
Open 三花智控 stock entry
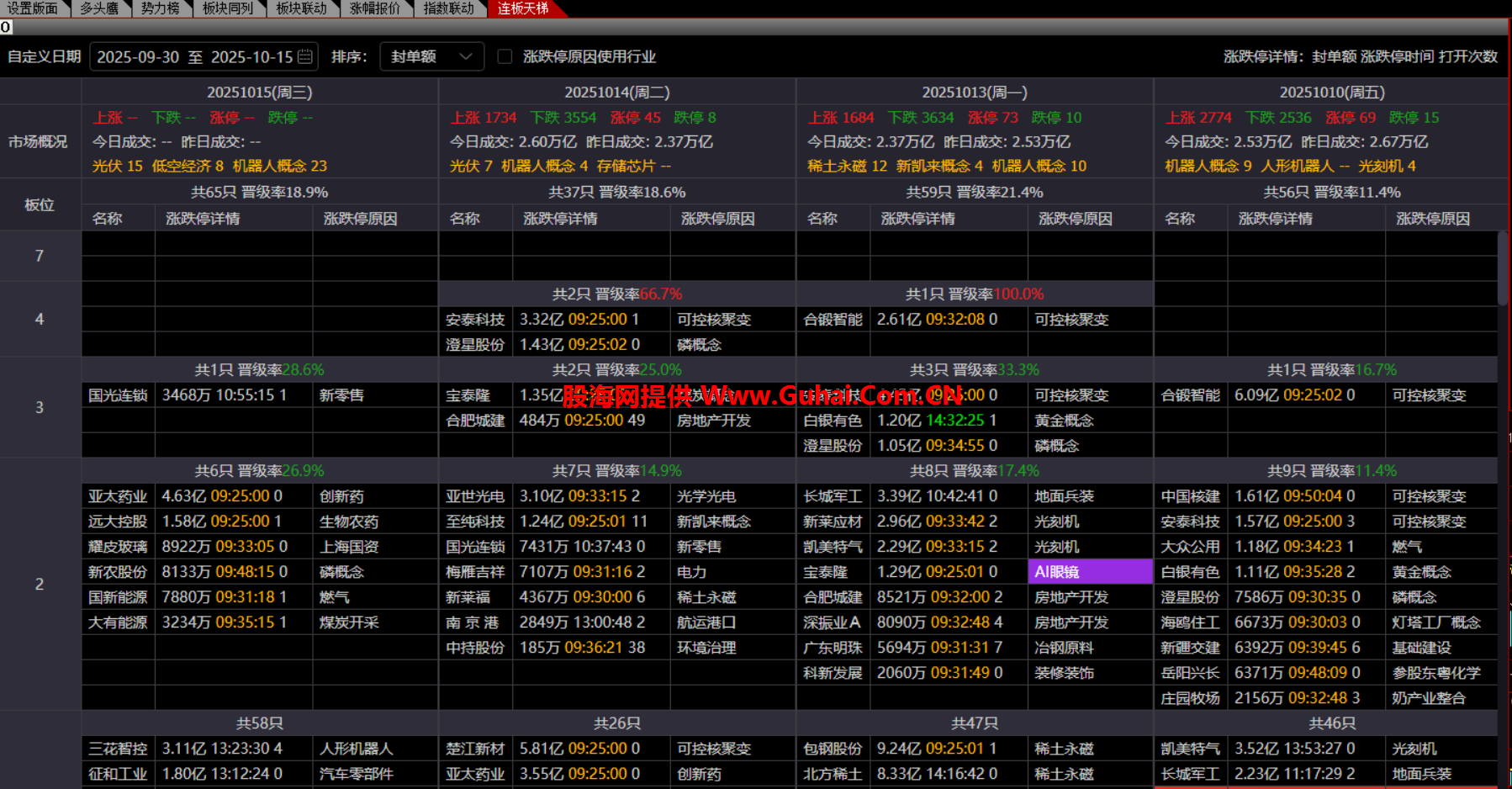click(118, 749)
